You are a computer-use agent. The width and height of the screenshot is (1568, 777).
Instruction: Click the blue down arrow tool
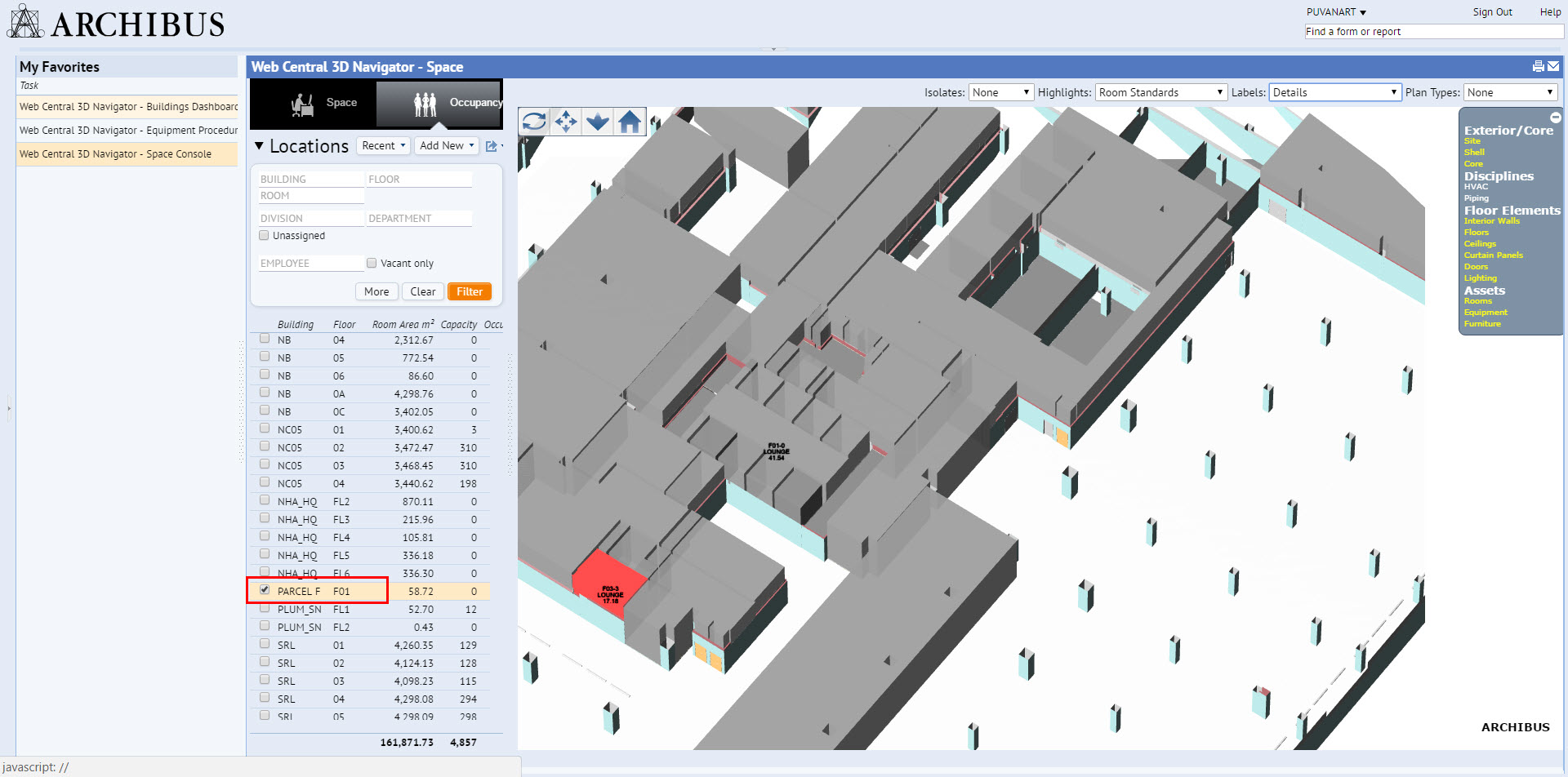598,122
